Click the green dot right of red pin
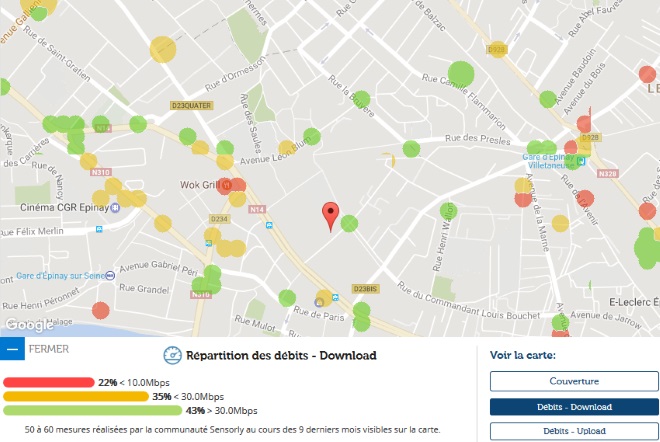Screen dimensions: 660x442 coord(349,223)
